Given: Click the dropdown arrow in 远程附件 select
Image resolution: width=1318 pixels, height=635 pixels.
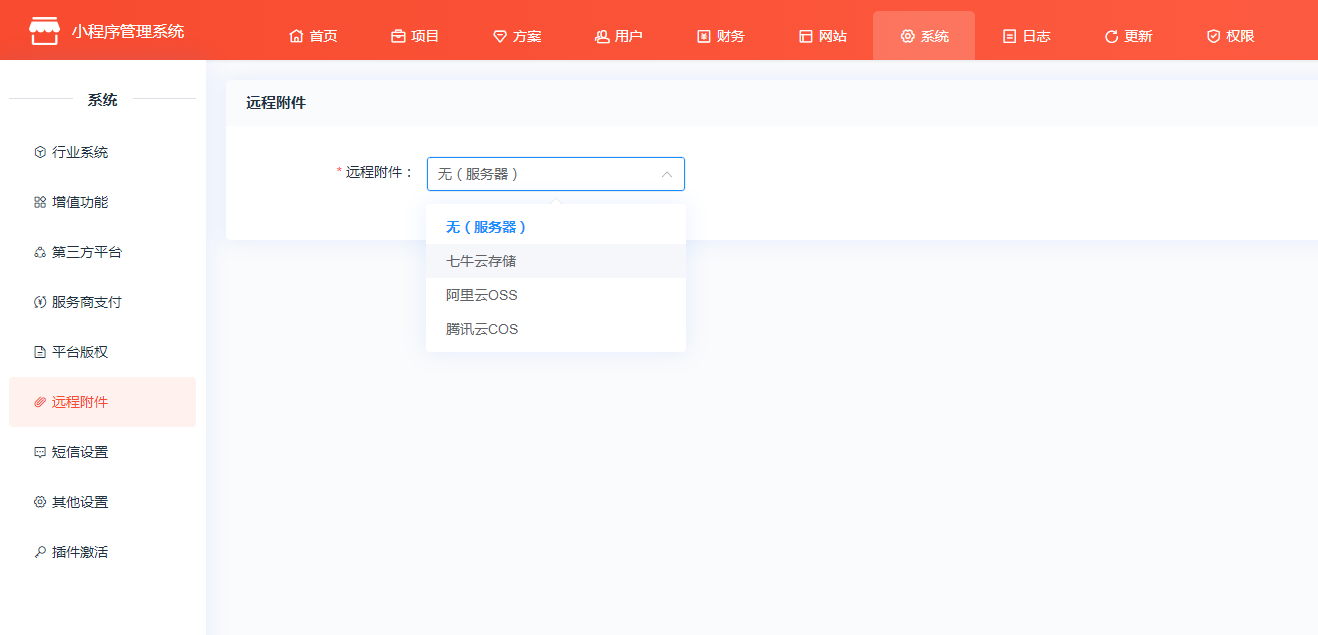Looking at the screenshot, I should coord(667,174).
